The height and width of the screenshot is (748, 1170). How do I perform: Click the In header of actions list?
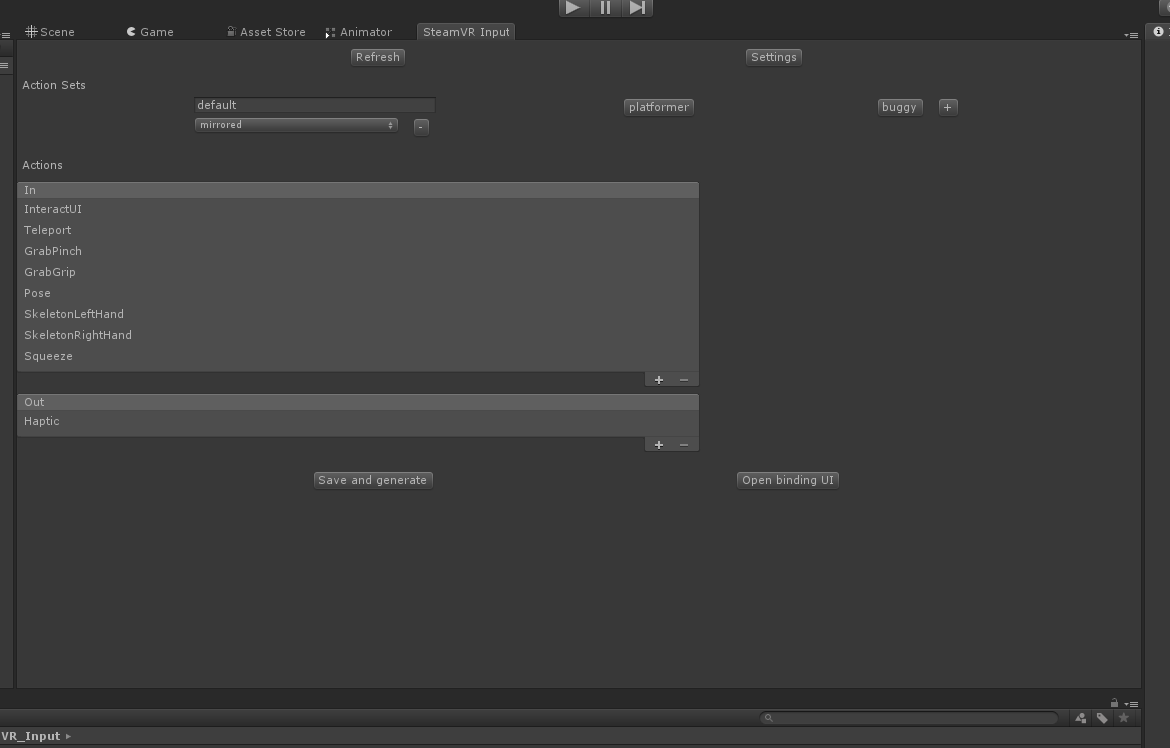pos(358,190)
